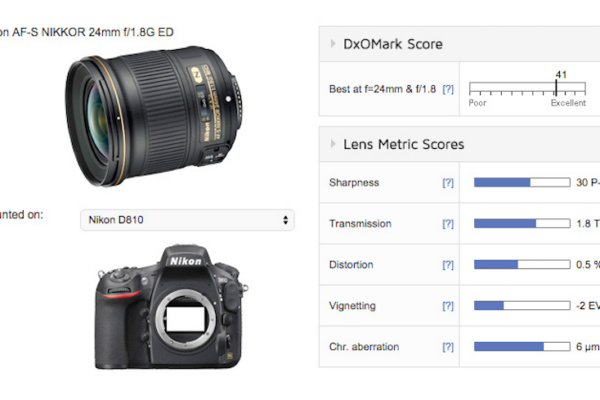Click the Sharpness score bar
Image resolution: width=600 pixels, height=400 pixels.
tap(522, 182)
